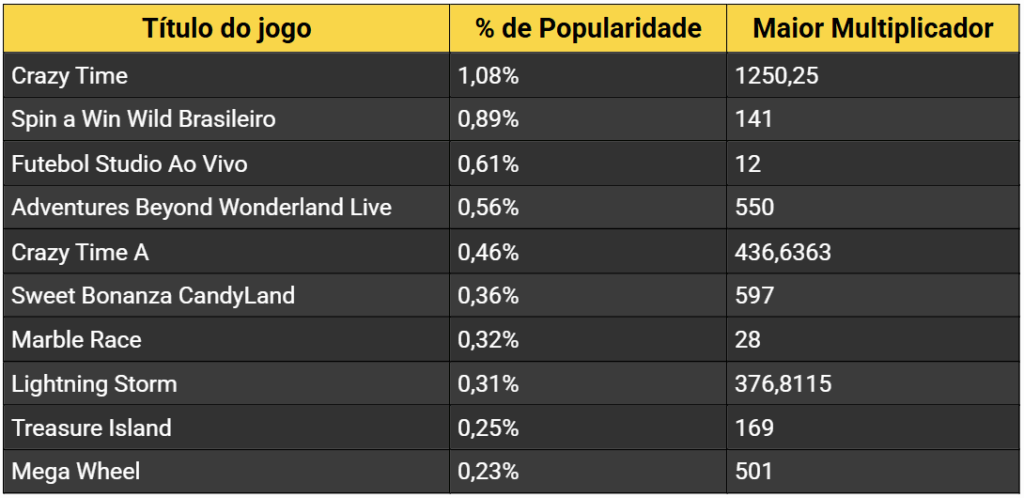Click the Futebol Studio Ao Vivo cell
This screenshot has width=1024, height=498.
129,164
